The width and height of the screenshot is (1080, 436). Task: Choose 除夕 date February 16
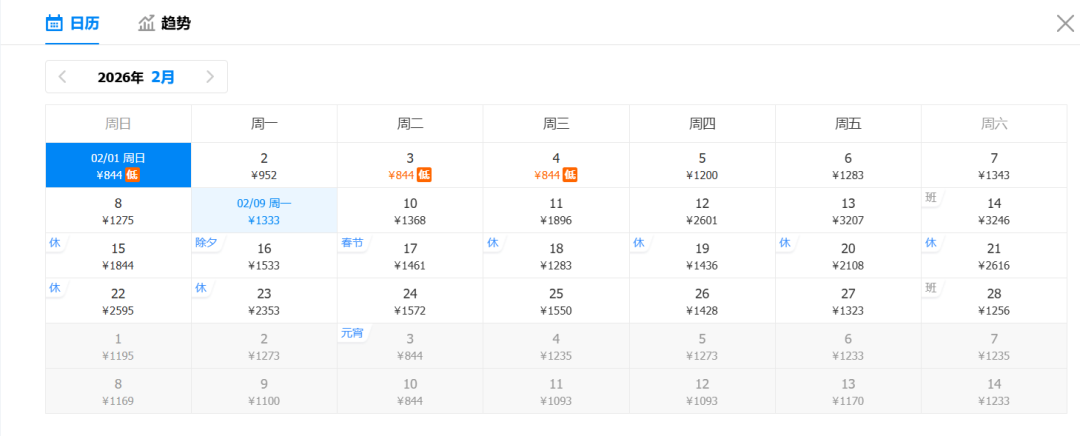[x=264, y=256]
